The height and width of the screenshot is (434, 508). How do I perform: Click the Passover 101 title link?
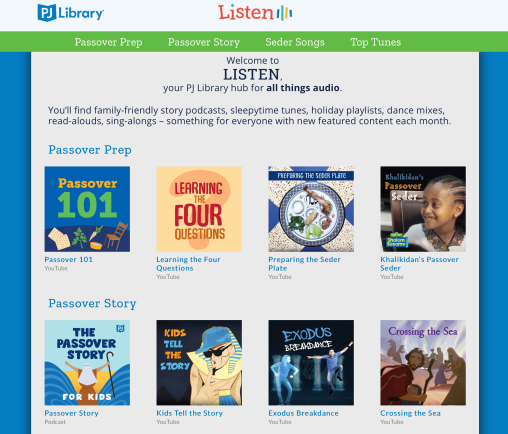(x=69, y=259)
